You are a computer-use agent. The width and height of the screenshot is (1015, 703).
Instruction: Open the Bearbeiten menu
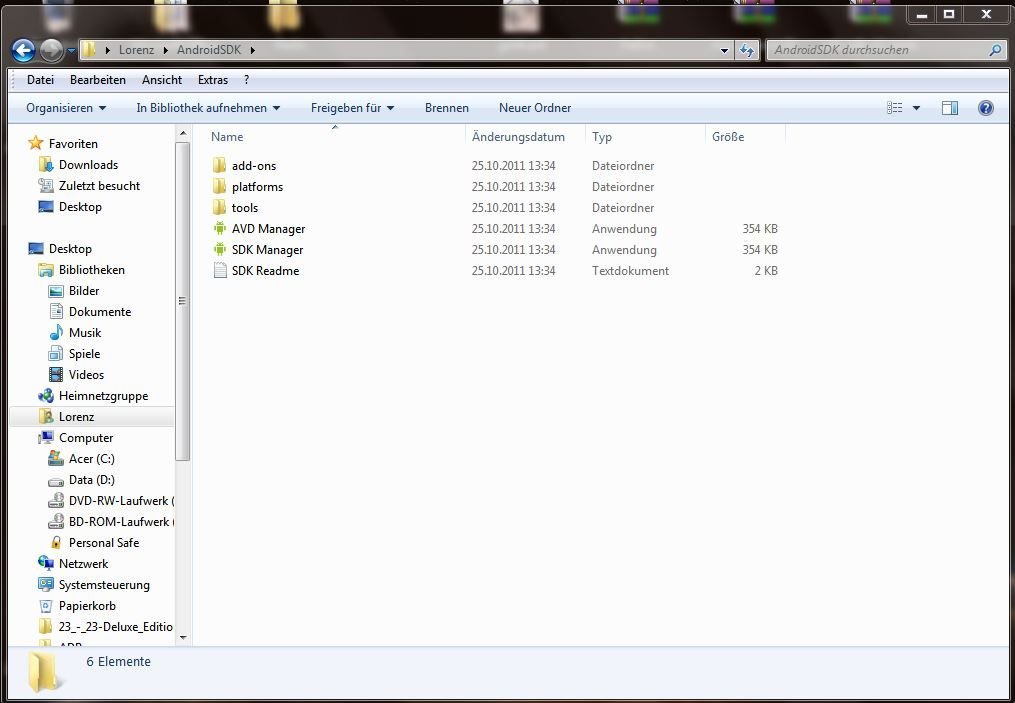[x=98, y=80]
